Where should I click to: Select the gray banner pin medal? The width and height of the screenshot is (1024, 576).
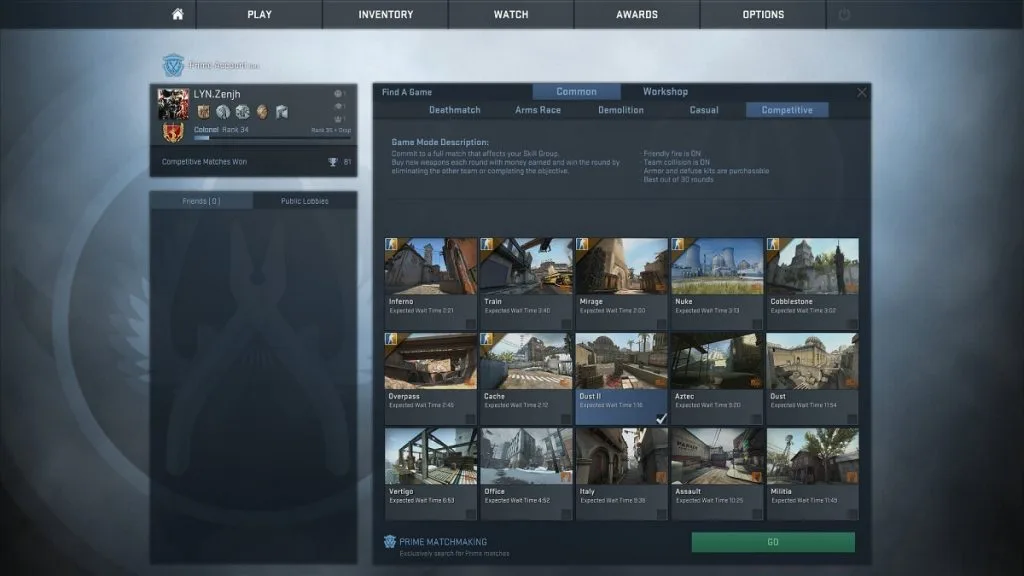[282, 112]
